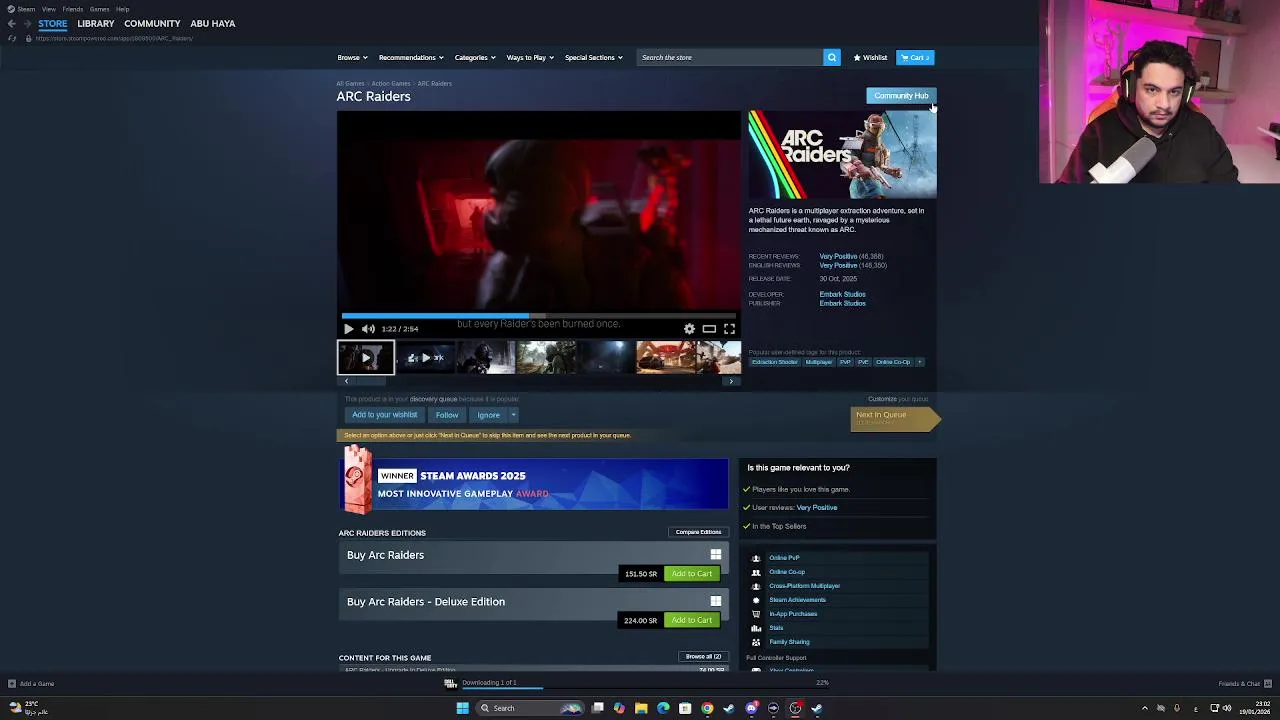Open the shopping Cart
1280x720 pixels.
[915, 57]
